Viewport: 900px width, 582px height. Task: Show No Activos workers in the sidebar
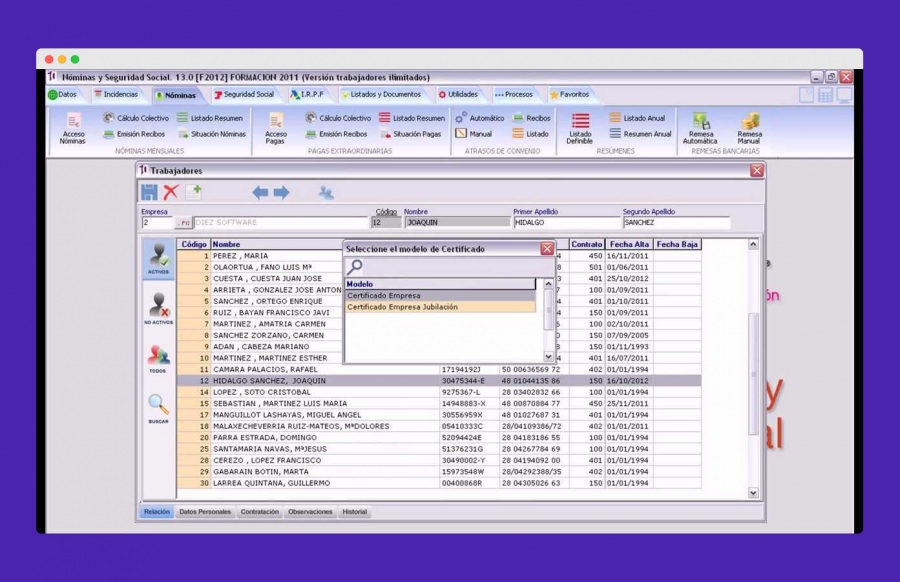158,309
